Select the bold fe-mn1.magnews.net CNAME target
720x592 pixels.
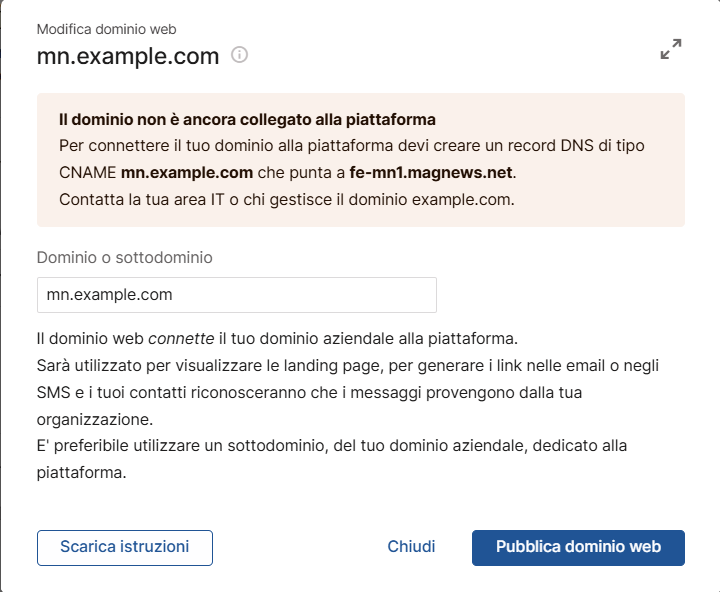pos(431,173)
